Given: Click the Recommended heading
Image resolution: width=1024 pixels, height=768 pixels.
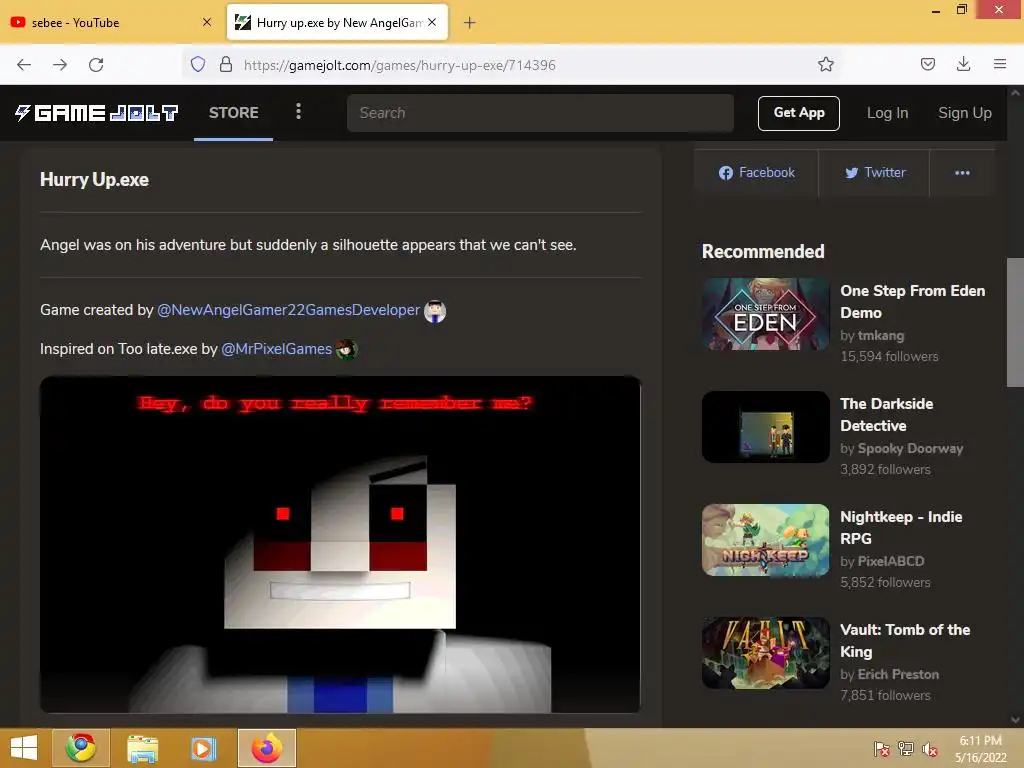Looking at the screenshot, I should pos(763,251).
